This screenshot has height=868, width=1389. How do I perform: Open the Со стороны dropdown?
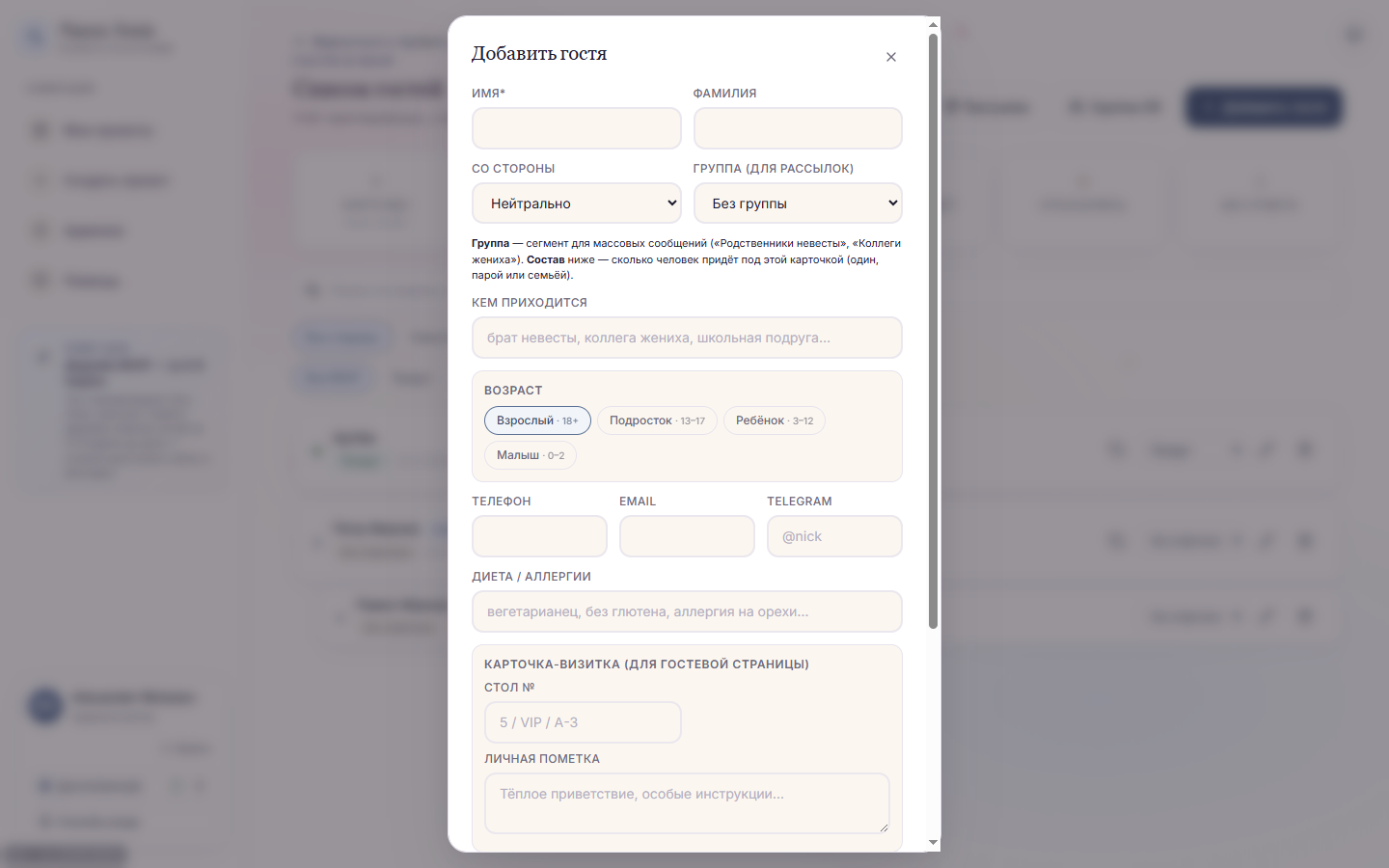coord(577,203)
